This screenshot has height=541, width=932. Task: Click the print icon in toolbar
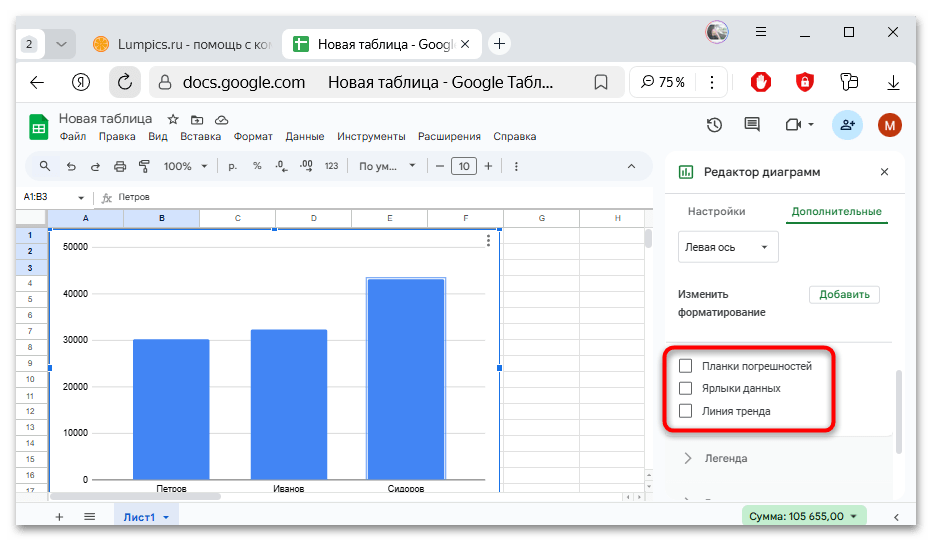[120, 166]
